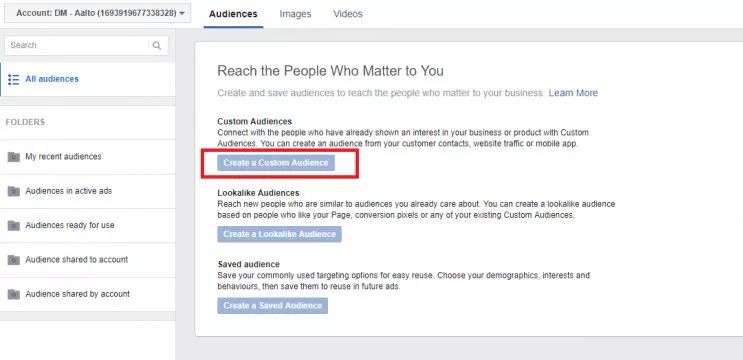Click the search magnifier icon
The image size is (743, 360).
tap(156, 45)
